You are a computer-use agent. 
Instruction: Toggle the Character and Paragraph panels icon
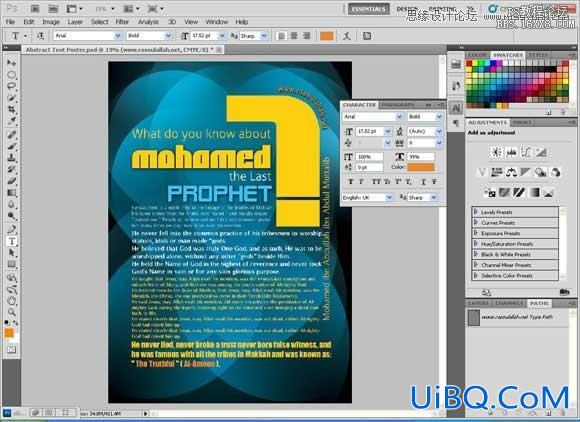(367, 36)
